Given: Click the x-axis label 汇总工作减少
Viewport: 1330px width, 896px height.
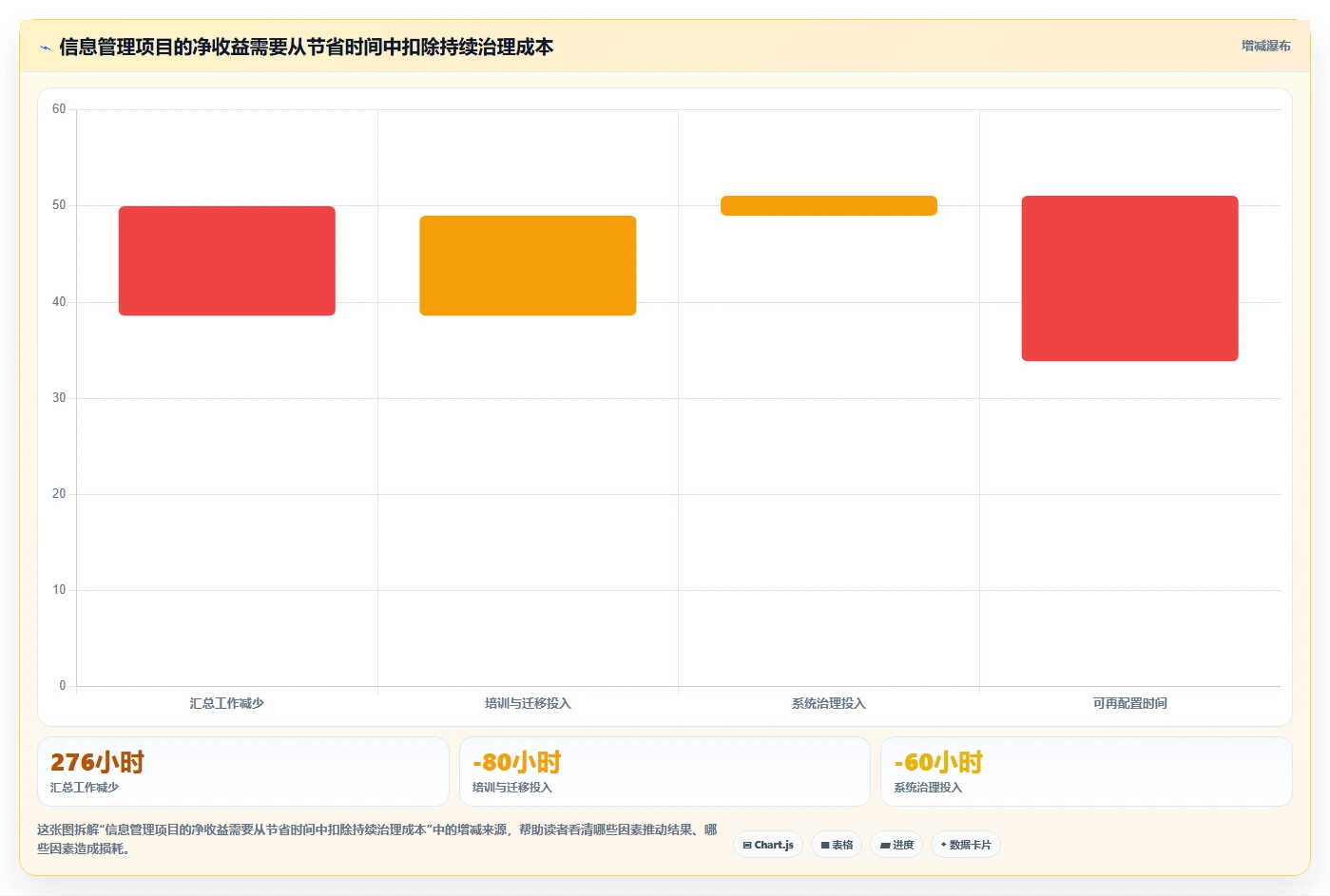Looking at the screenshot, I should pos(226,703).
